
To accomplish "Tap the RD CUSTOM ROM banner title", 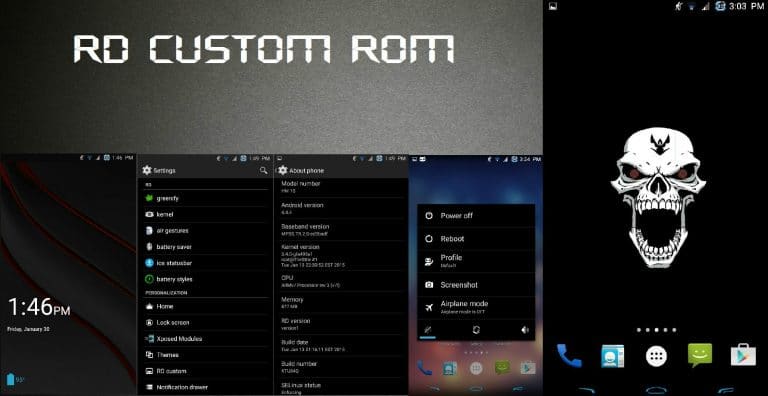I will [x=264, y=49].
